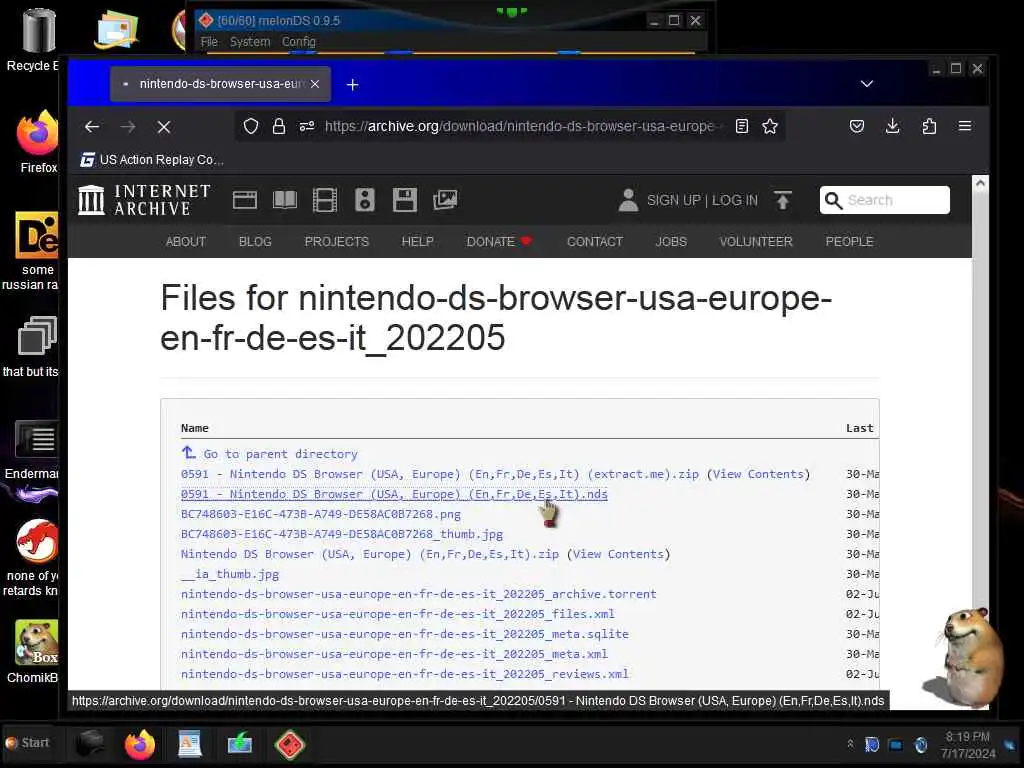Viewport: 1024px width, 768px height.
Task: Open the Archive audio speaker icon
Action: [365, 200]
